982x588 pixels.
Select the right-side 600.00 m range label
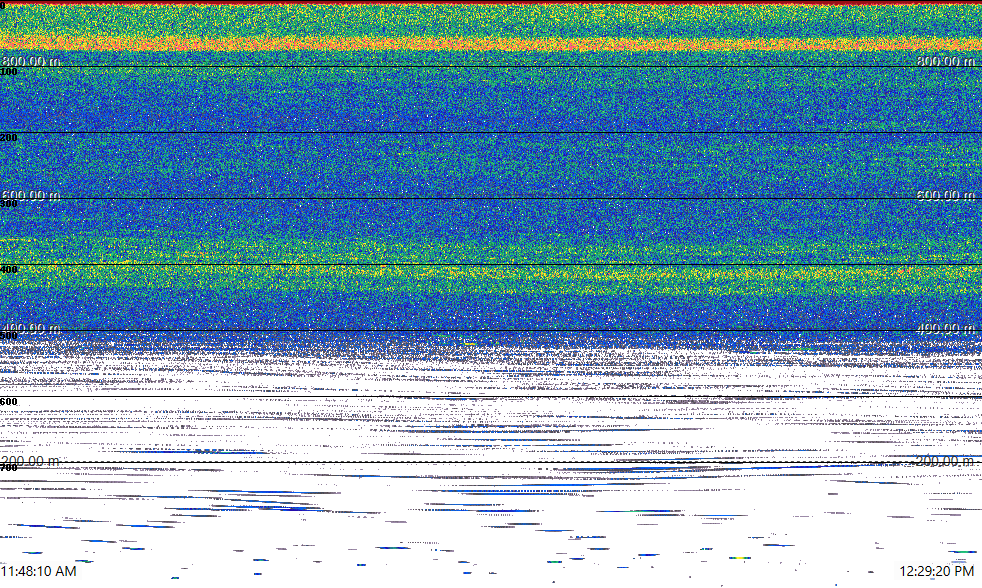pyautogui.click(x=946, y=195)
